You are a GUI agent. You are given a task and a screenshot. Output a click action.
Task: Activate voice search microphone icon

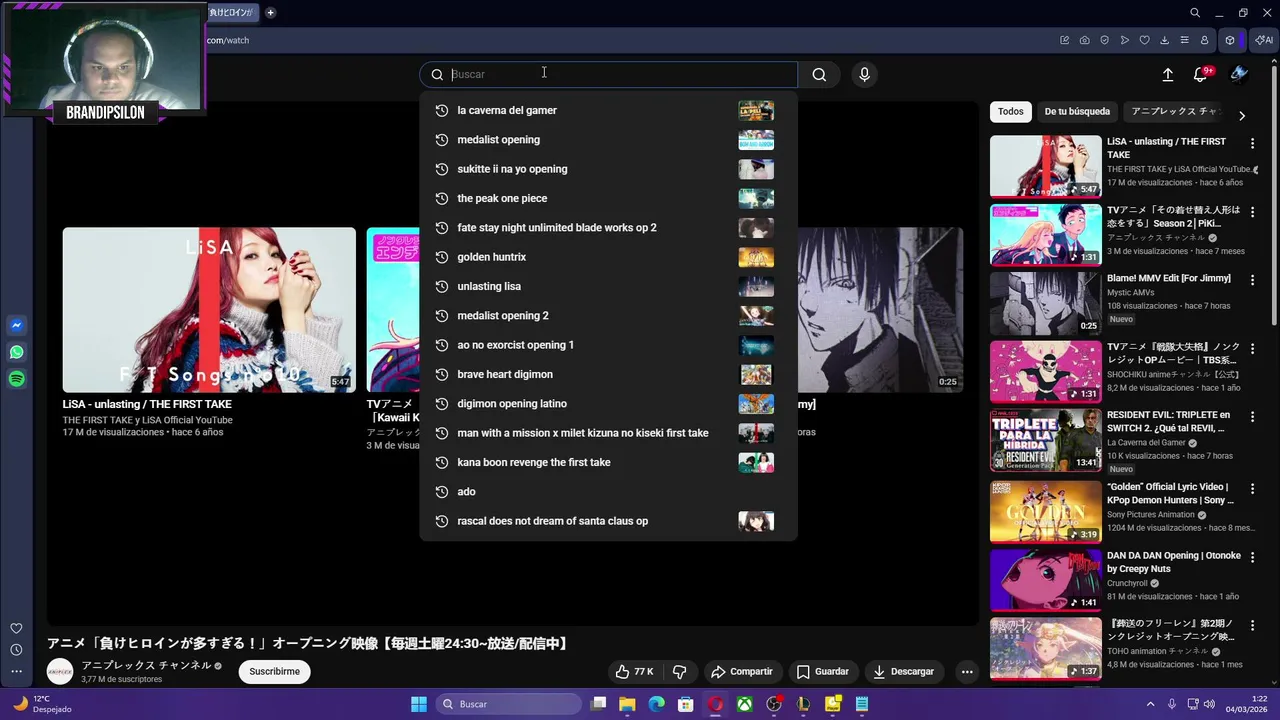click(x=864, y=74)
